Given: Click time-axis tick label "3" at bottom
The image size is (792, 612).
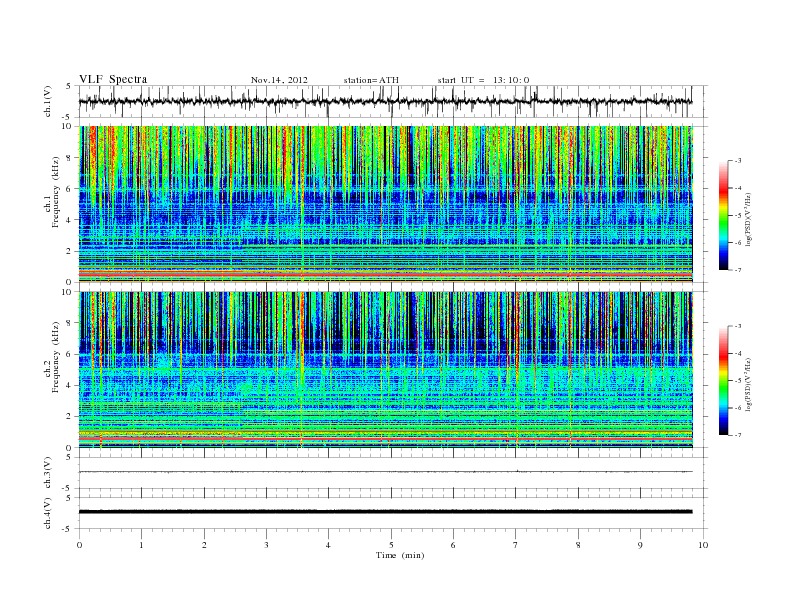Looking at the screenshot, I should (266, 545).
